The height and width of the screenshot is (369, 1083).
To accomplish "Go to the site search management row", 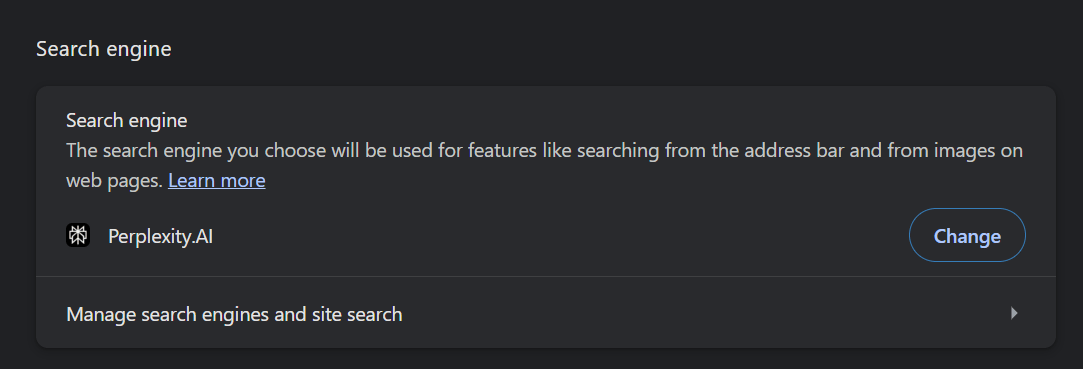I will coord(546,314).
